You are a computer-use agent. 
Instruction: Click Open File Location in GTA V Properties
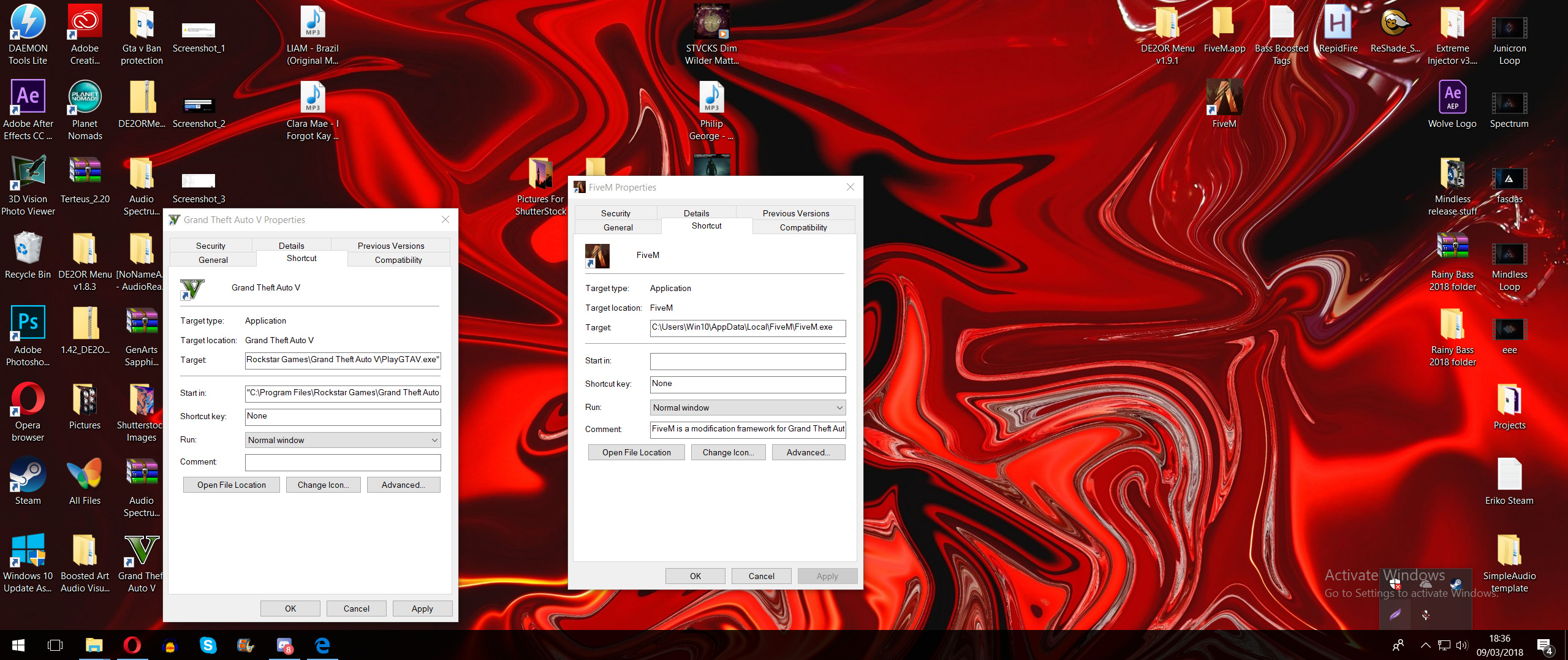232,485
